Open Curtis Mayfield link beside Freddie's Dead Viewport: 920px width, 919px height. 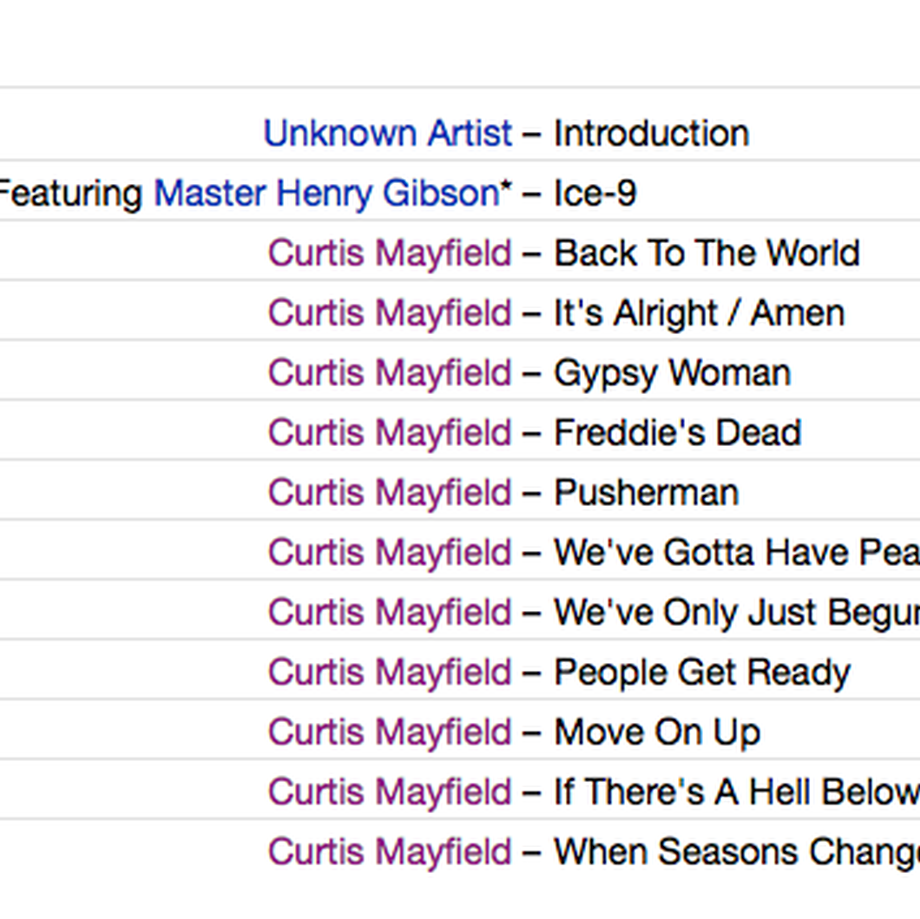coord(390,433)
